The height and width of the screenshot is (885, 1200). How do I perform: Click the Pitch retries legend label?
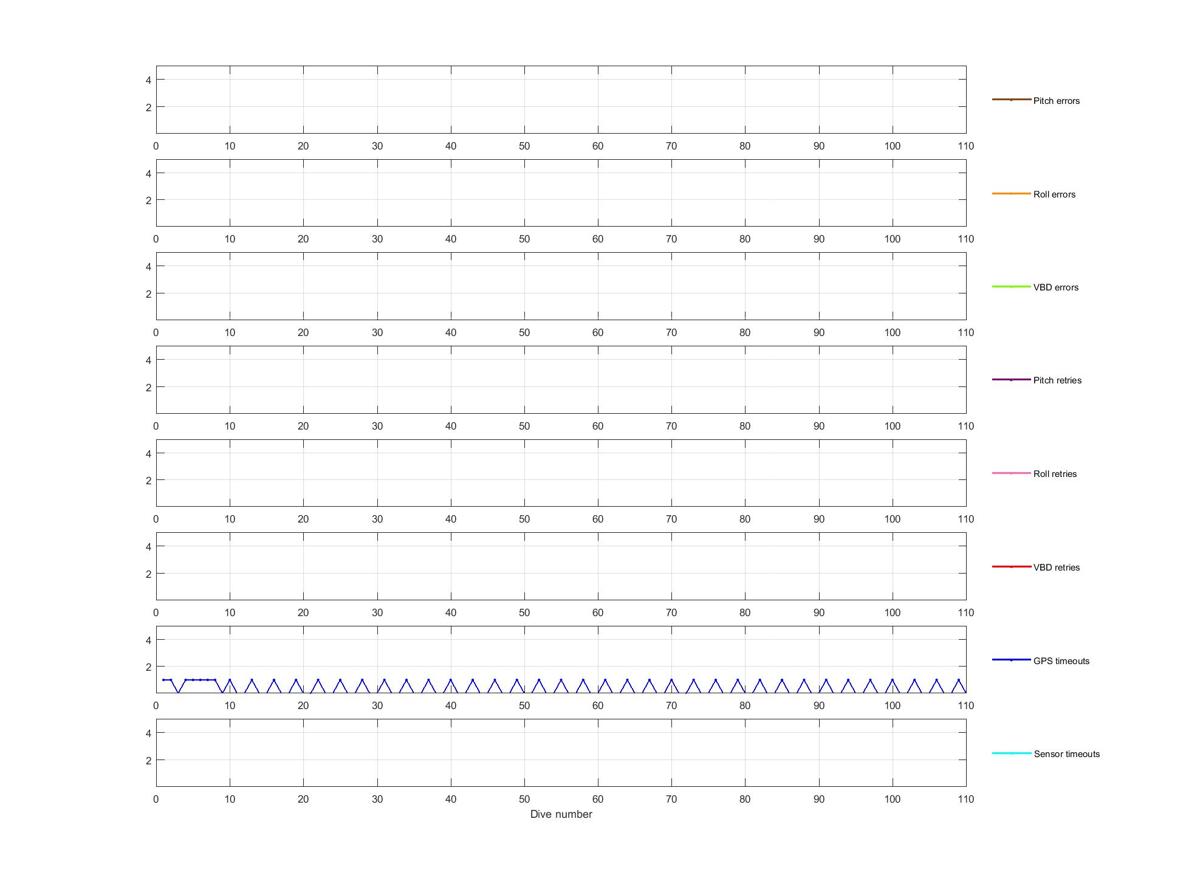point(1056,380)
